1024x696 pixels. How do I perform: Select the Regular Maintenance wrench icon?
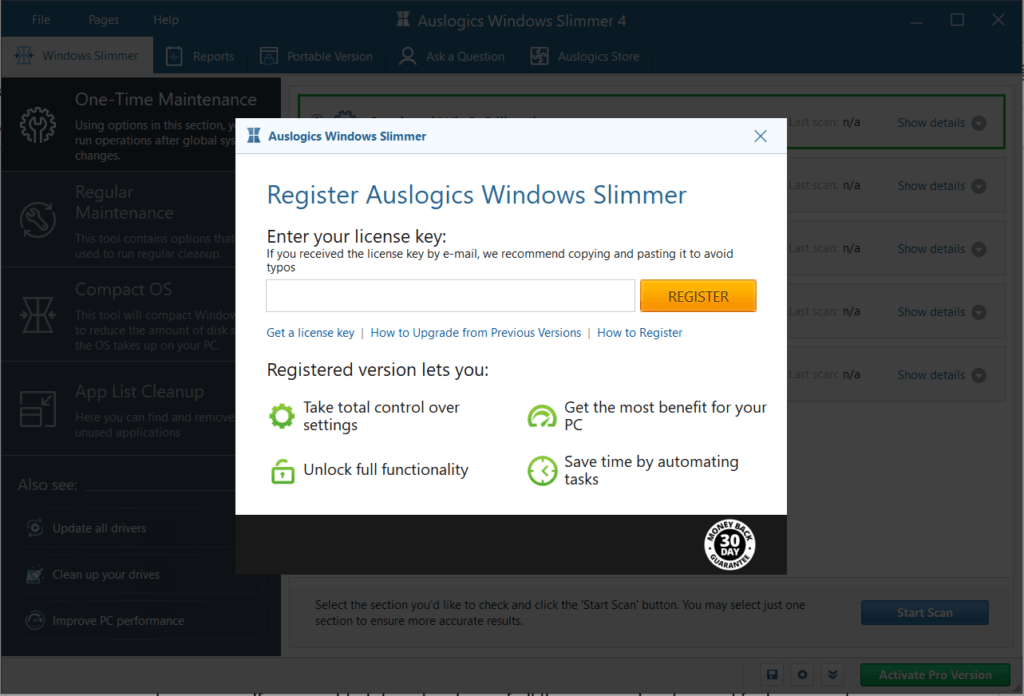(38, 218)
